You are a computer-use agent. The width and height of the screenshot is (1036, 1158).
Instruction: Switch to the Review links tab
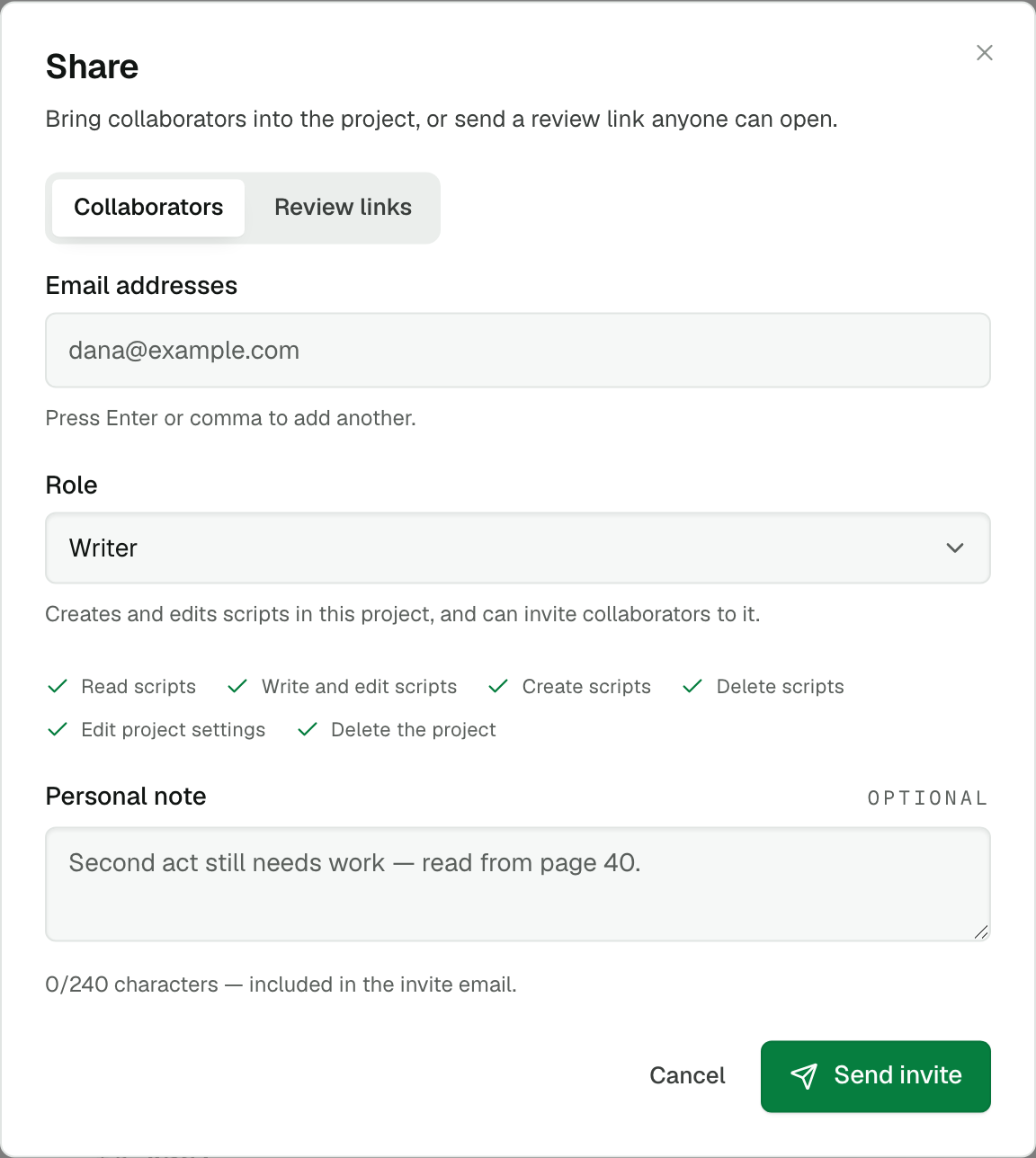point(343,208)
